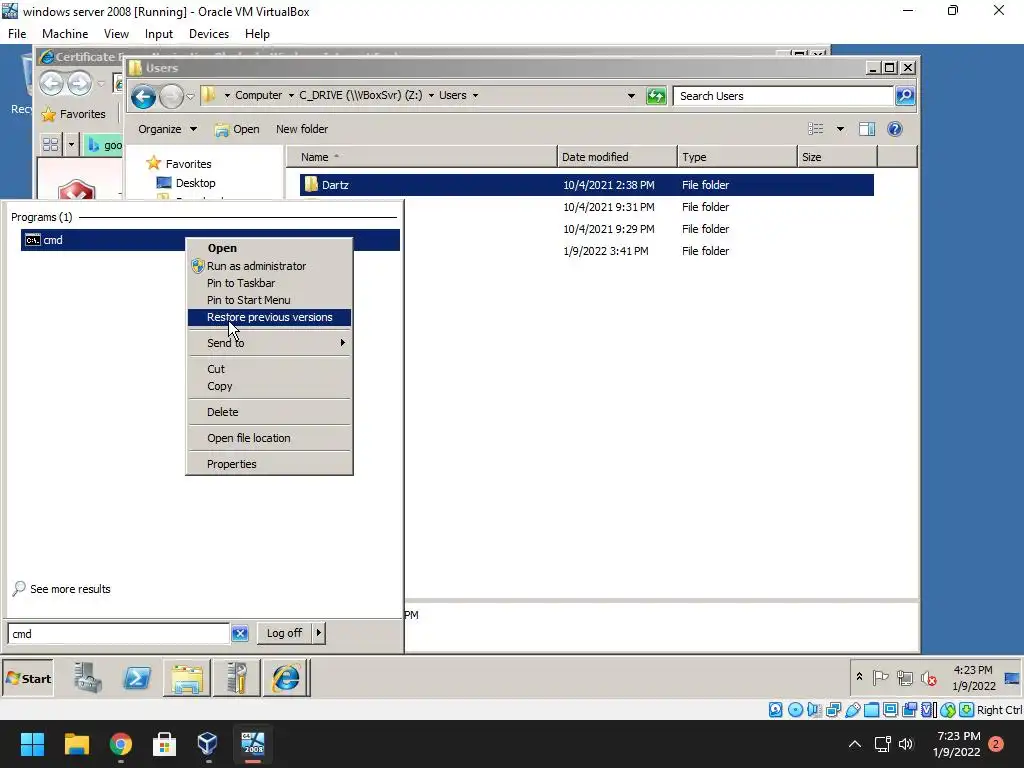Choose Open file location
The image size is (1024, 768).
pyautogui.click(x=270, y=438)
